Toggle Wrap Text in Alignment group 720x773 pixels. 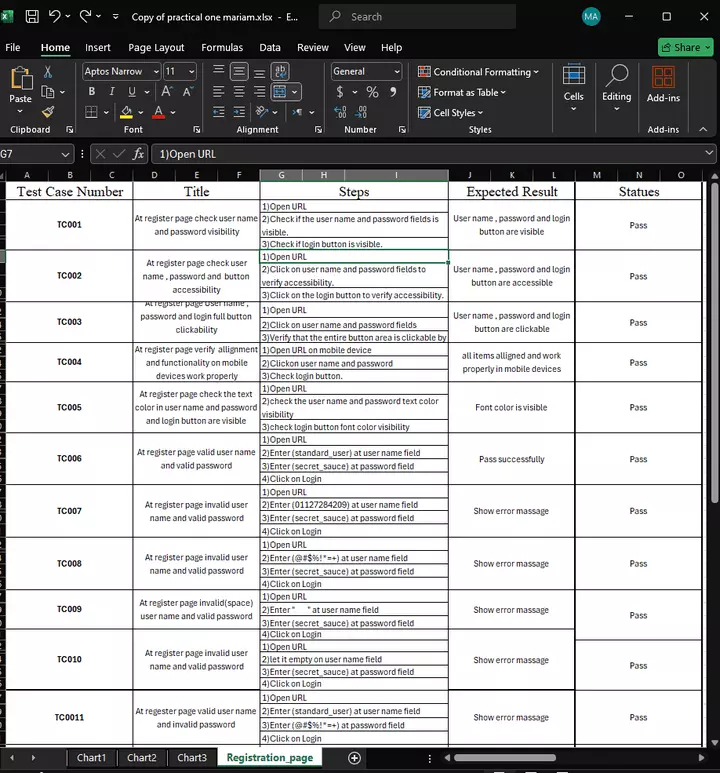[281, 71]
